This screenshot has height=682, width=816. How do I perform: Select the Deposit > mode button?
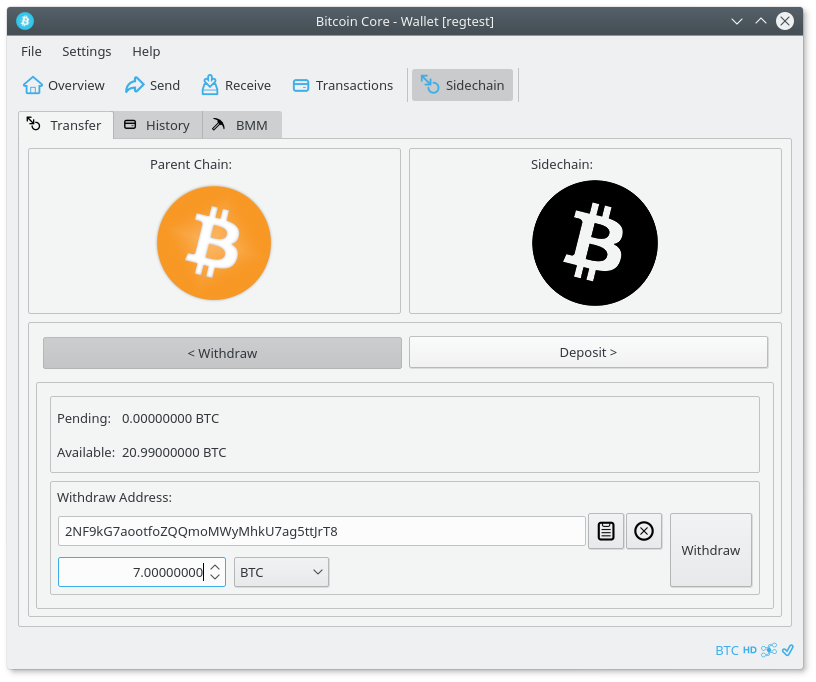pos(588,352)
